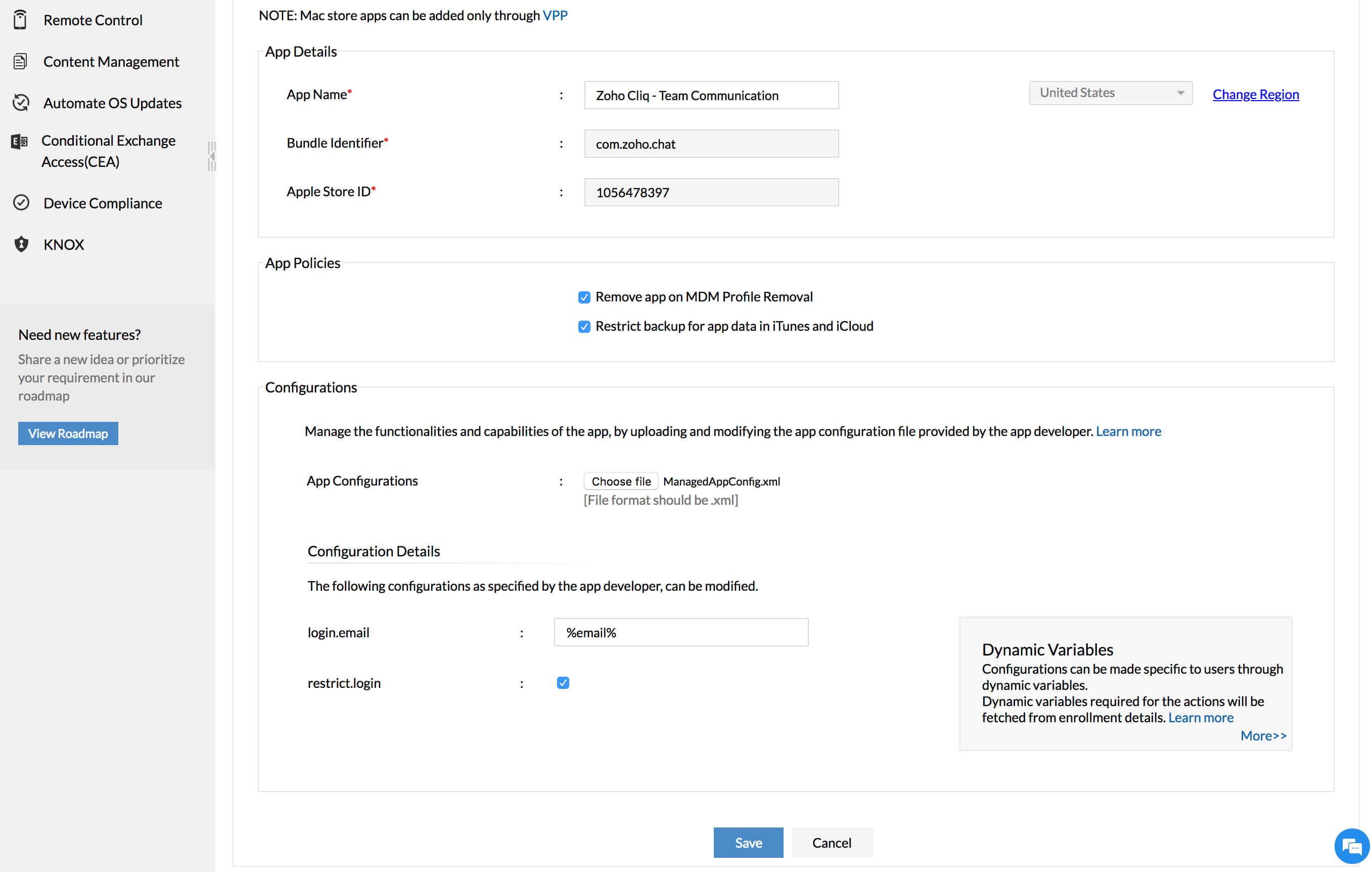The height and width of the screenshot is (872, 1372).
Task: Click Choose file to upload configuration XML
Action: 620,481
